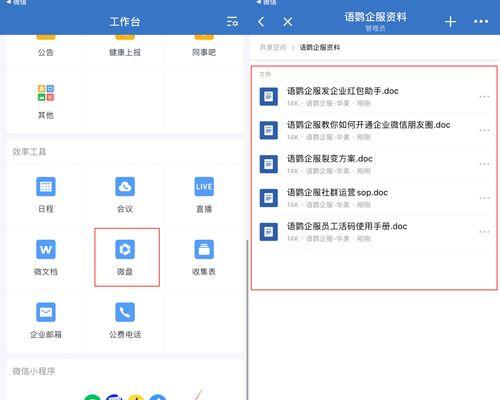The width and height of the screenshot is (500, 400).
Task: Open options for 语鹦企服社群运营sop.doc
Action: tap(484, 198)
